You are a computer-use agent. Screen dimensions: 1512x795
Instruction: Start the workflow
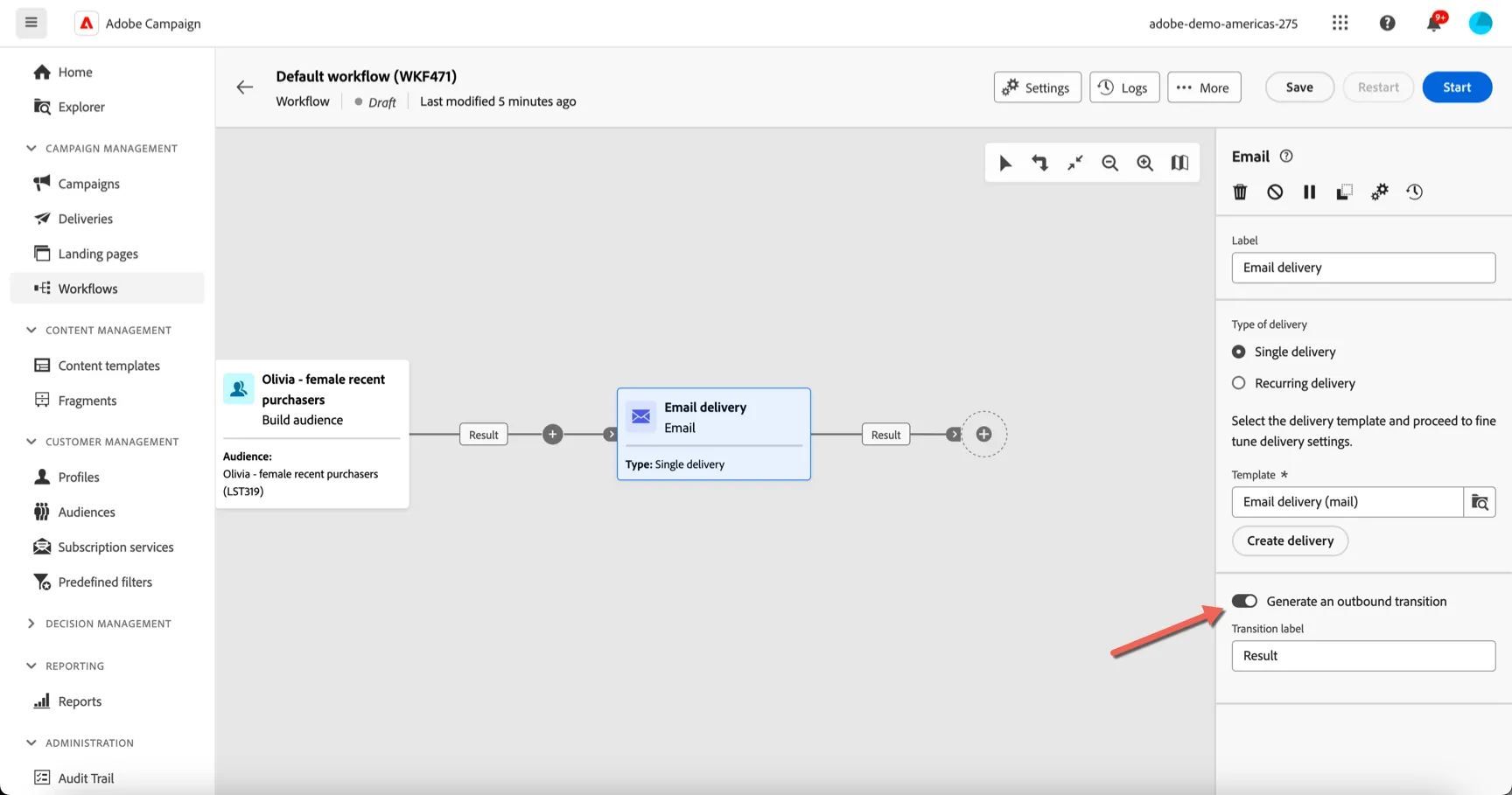pos(1457,87)
